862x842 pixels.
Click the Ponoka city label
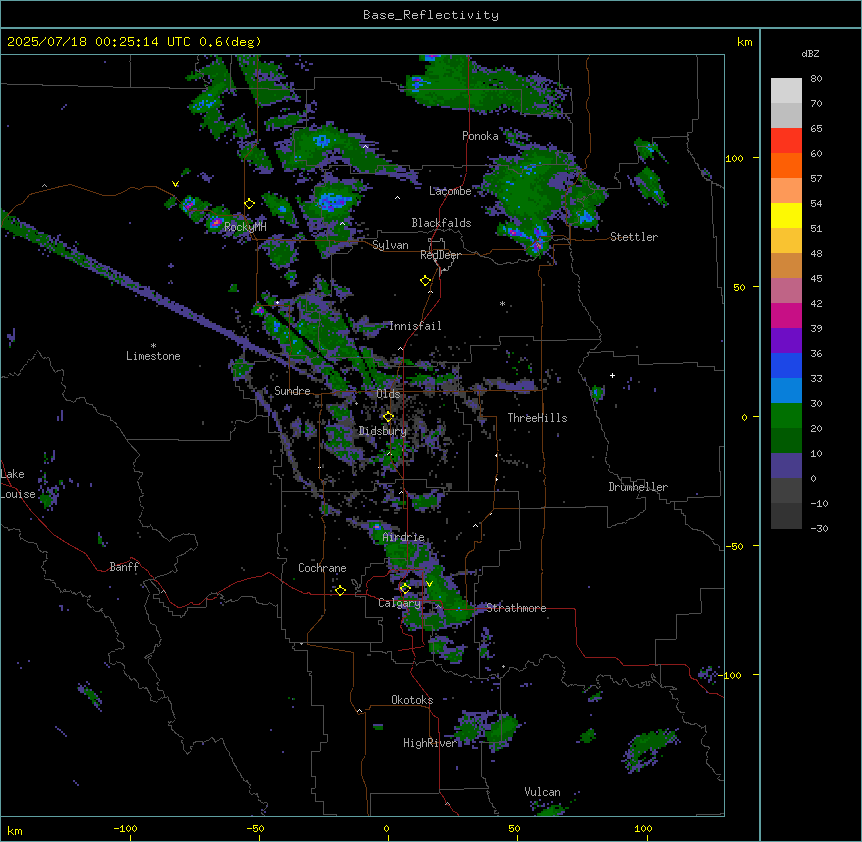[480, 136]
